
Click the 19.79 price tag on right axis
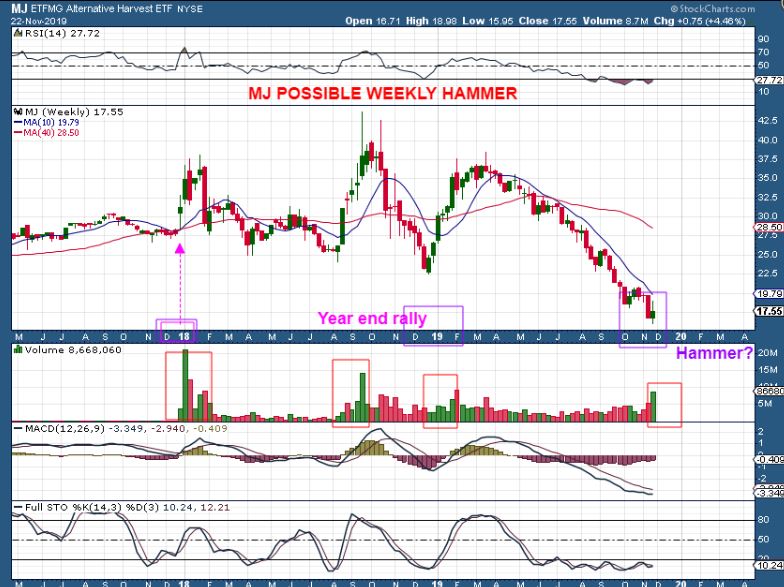pos(769,294)
